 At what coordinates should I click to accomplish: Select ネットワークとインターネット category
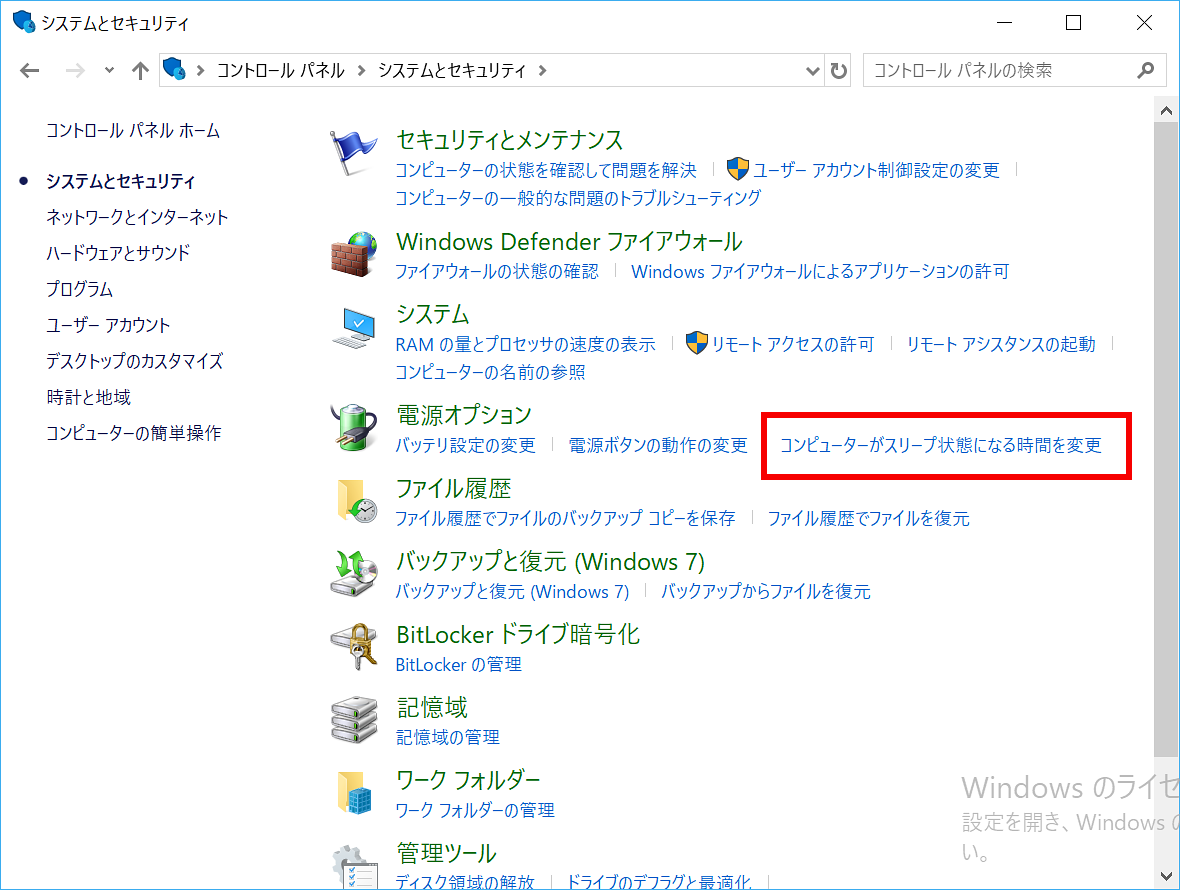tap(137, 217)
